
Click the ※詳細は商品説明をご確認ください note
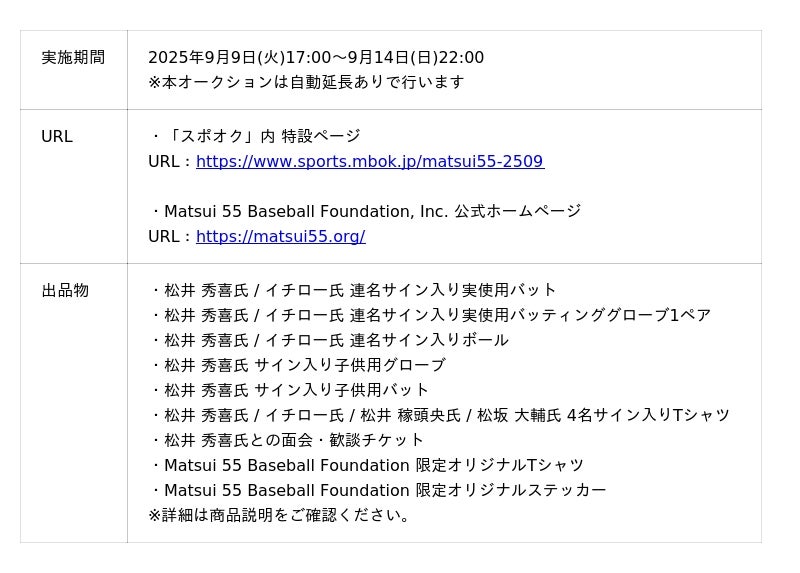point(279,516)
